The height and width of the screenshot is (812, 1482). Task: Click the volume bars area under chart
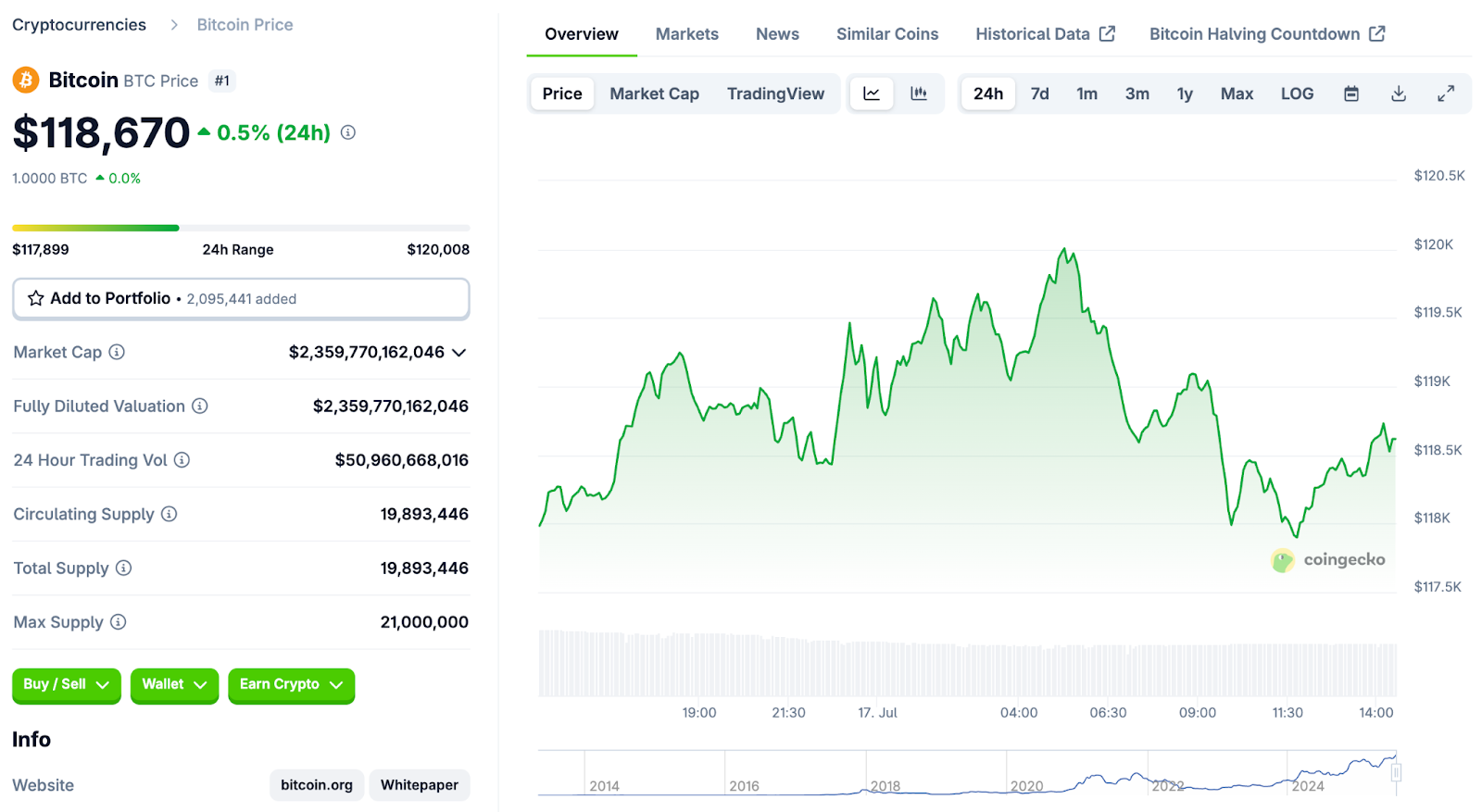click(x=967, y=663)
